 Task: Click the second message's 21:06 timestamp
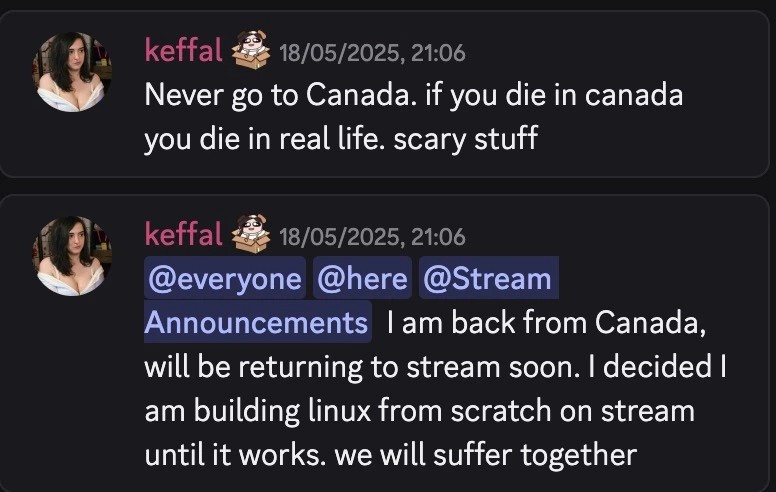(372, 237)
